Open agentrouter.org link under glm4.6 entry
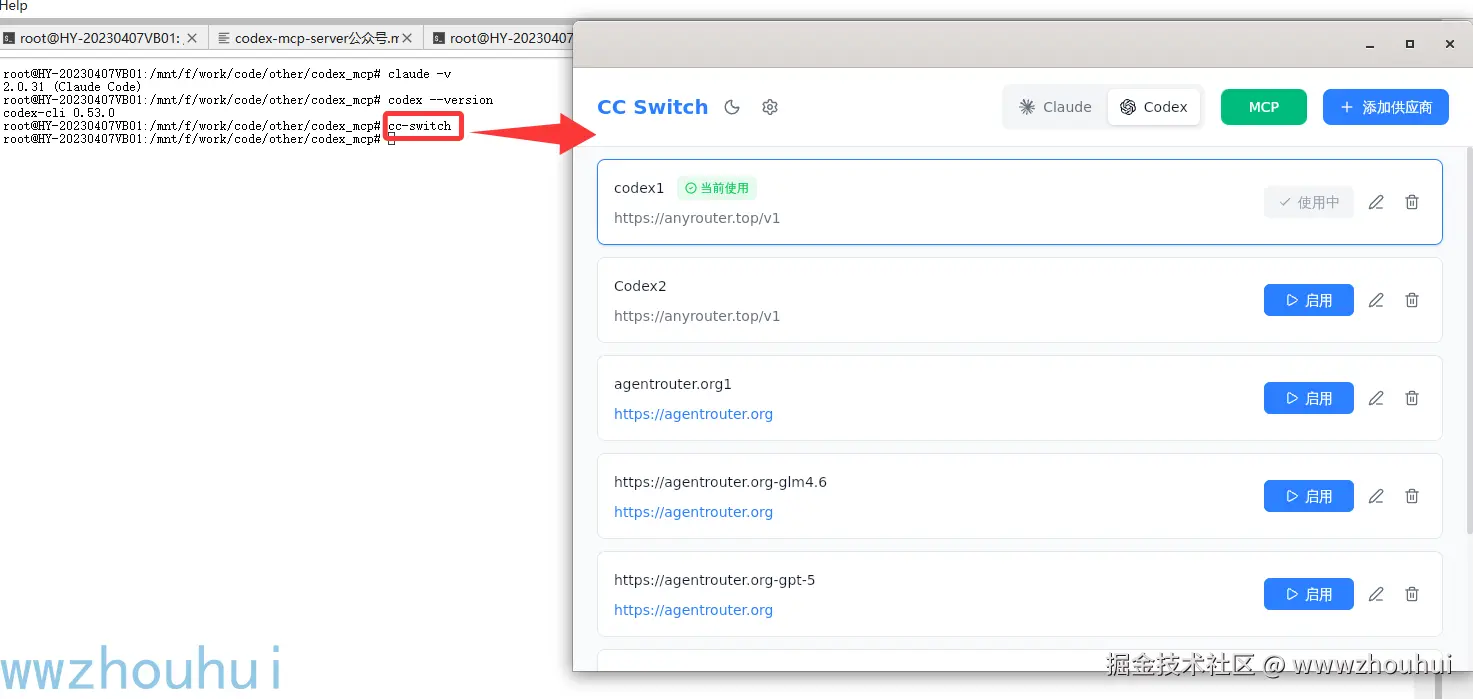Image resolution: width=1473 pixels, height=699 pixels. [x=693, y=512]
